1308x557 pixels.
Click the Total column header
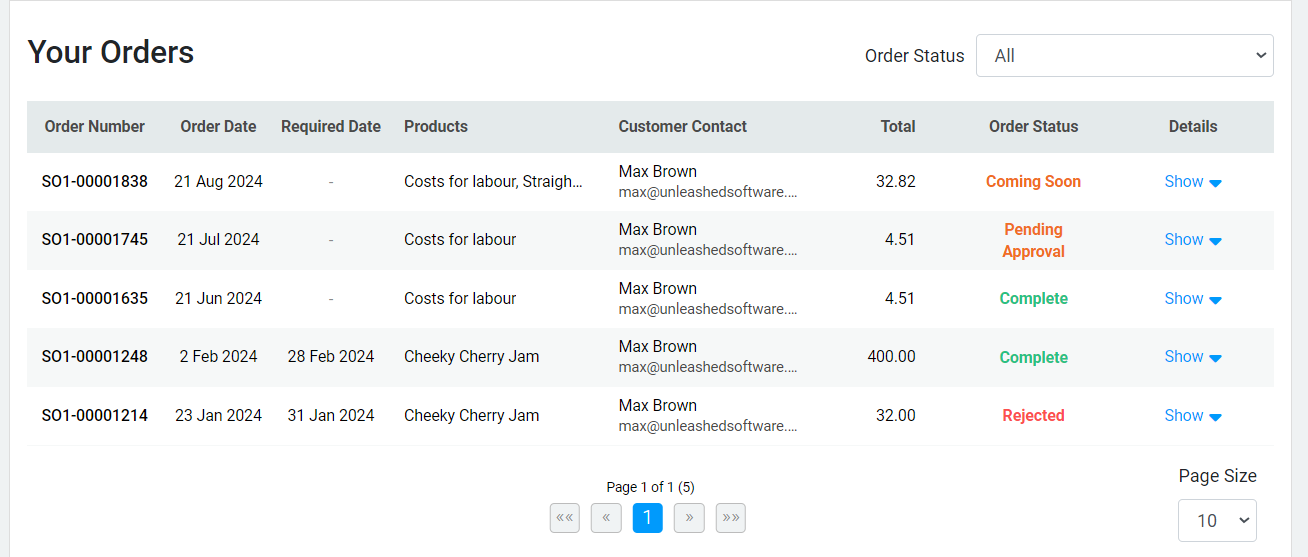click(898, 127)
